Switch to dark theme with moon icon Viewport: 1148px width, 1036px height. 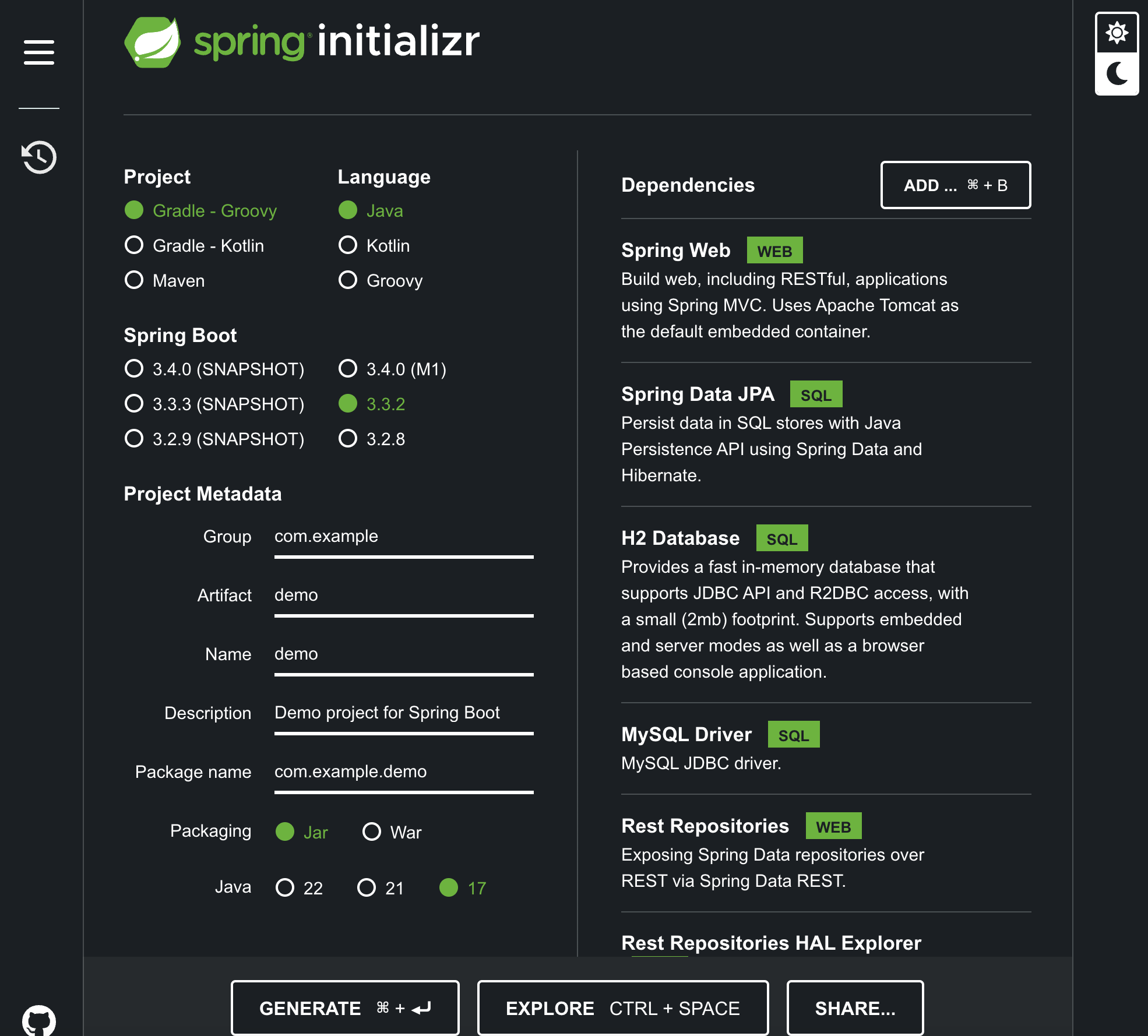pos(1117,72)
